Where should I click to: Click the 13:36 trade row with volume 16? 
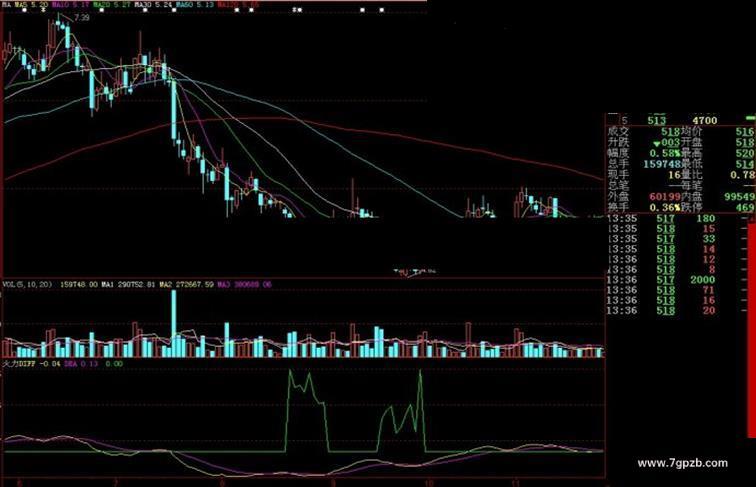pyautogui.click(x=662, y=300)
